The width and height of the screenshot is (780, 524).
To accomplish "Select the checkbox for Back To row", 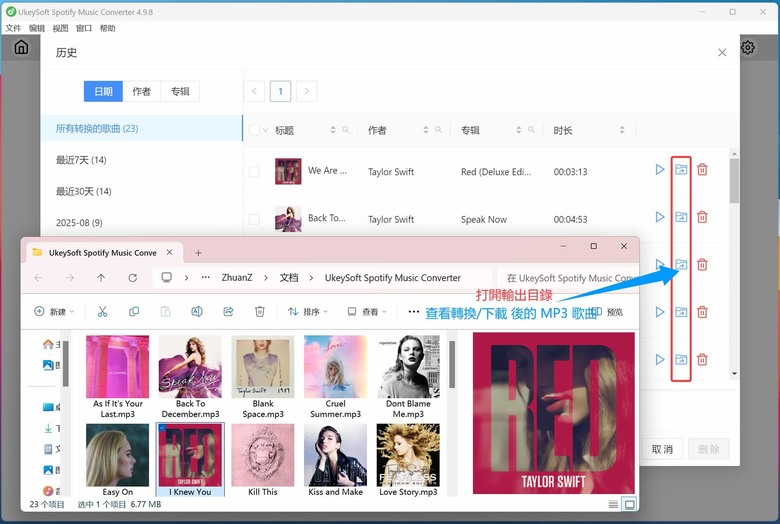I will click(254, 219).
